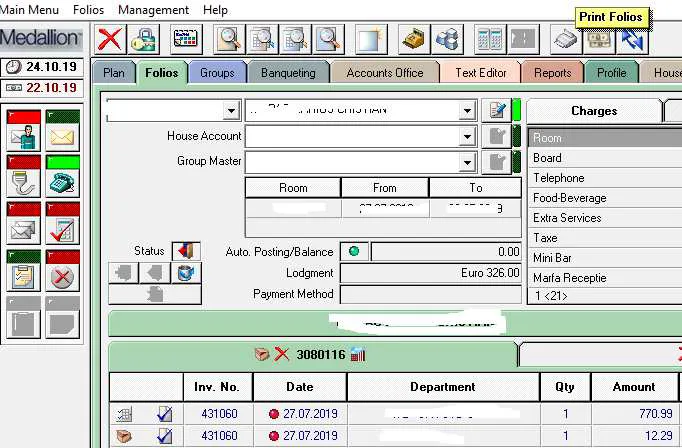Switch to the Banqueting tab
The width and height of the screenshot is (682, 448).
pyautogui.click(x=288, y=73)
